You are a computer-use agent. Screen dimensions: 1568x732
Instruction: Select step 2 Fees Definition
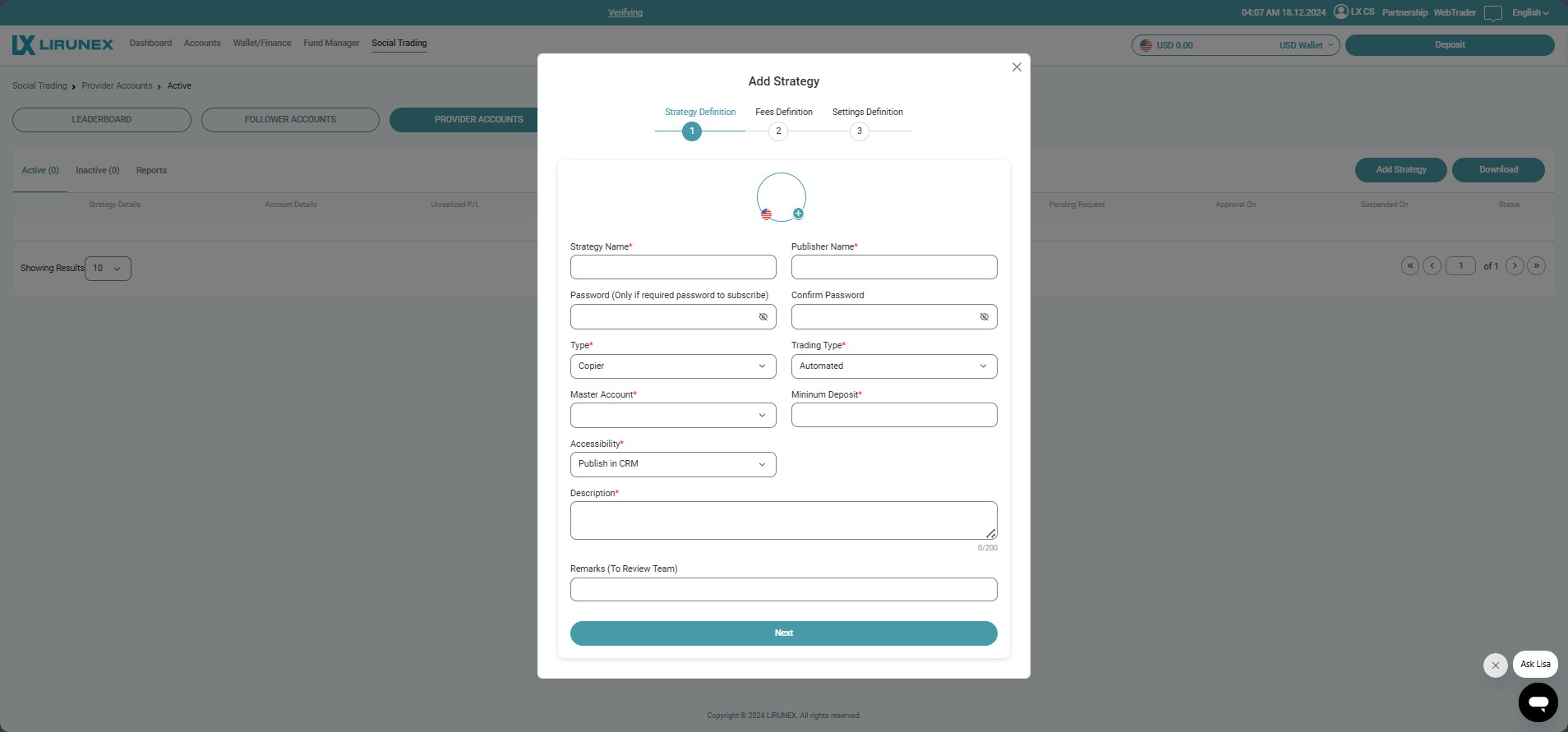point(778,131)
